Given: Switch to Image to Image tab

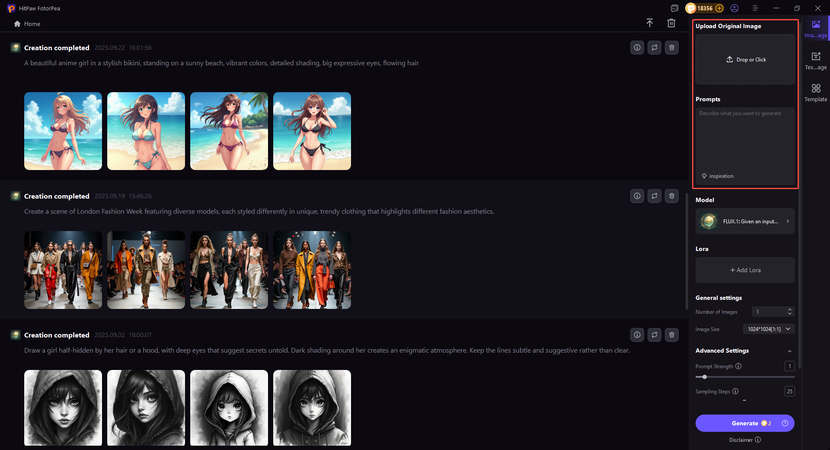Looking at the screenshot, I should [x=816, y=29].
